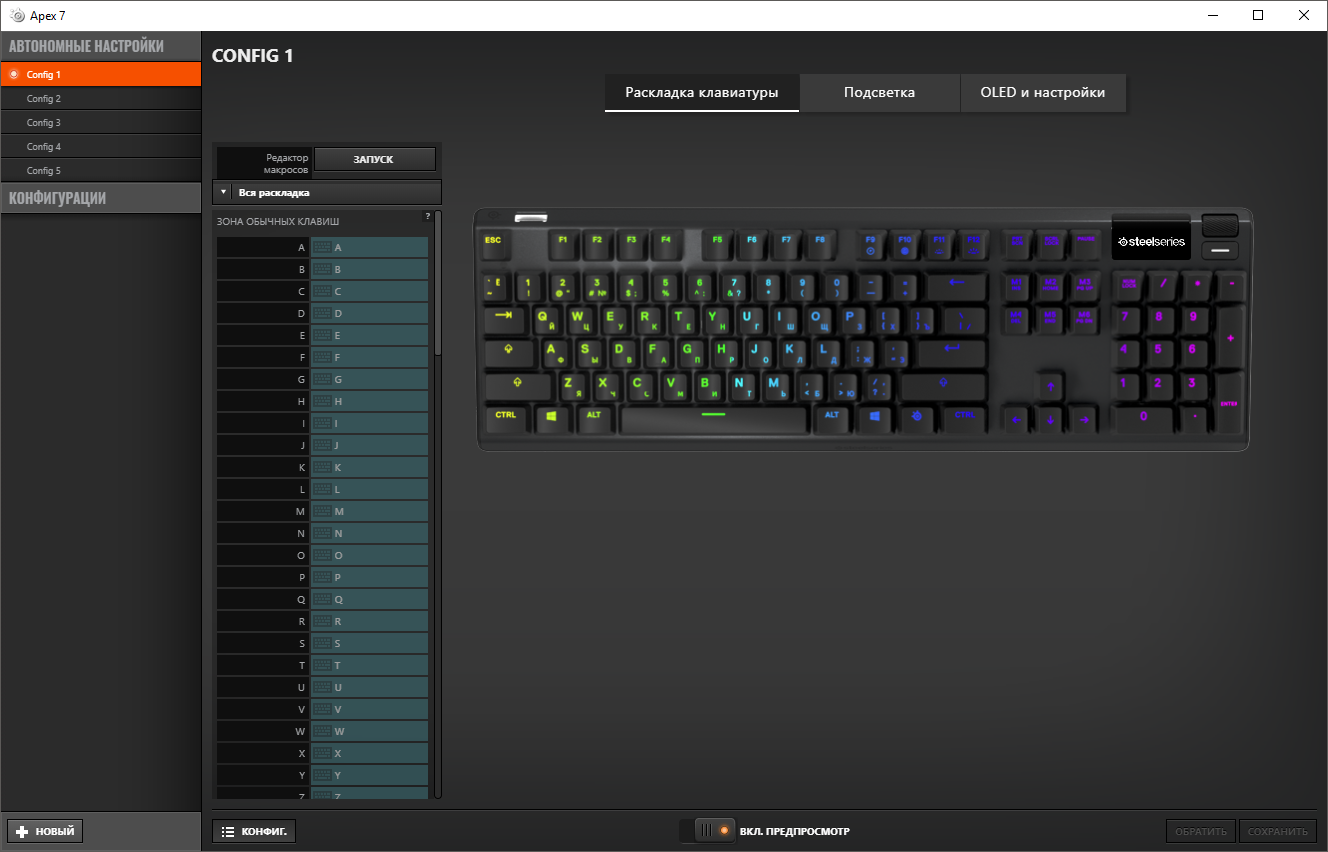Select the Config 1 radio button
The height and width of the screenshot is (852, 1328).
13,73
